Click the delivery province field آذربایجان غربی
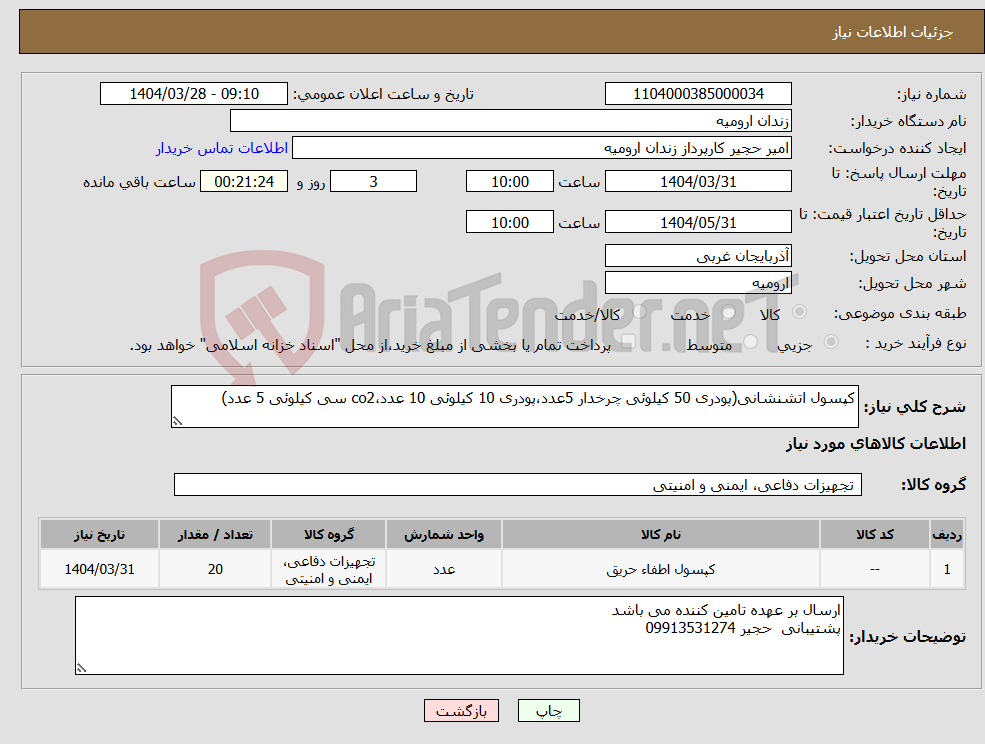The width and height of the screenshot is (985, 744). coord(698,256)
